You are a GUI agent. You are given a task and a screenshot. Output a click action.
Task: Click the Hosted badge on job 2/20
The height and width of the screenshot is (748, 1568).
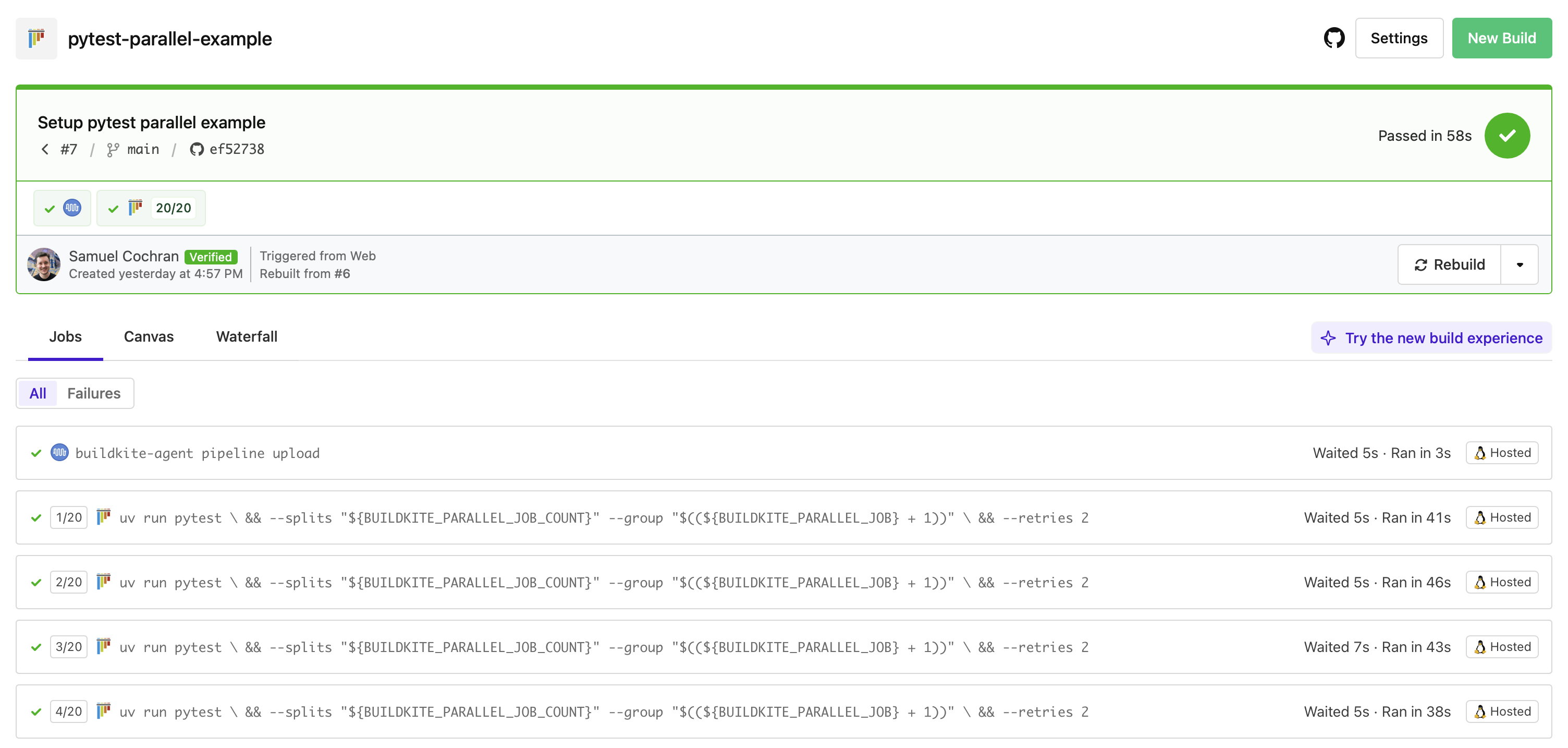pos(1502,582)
